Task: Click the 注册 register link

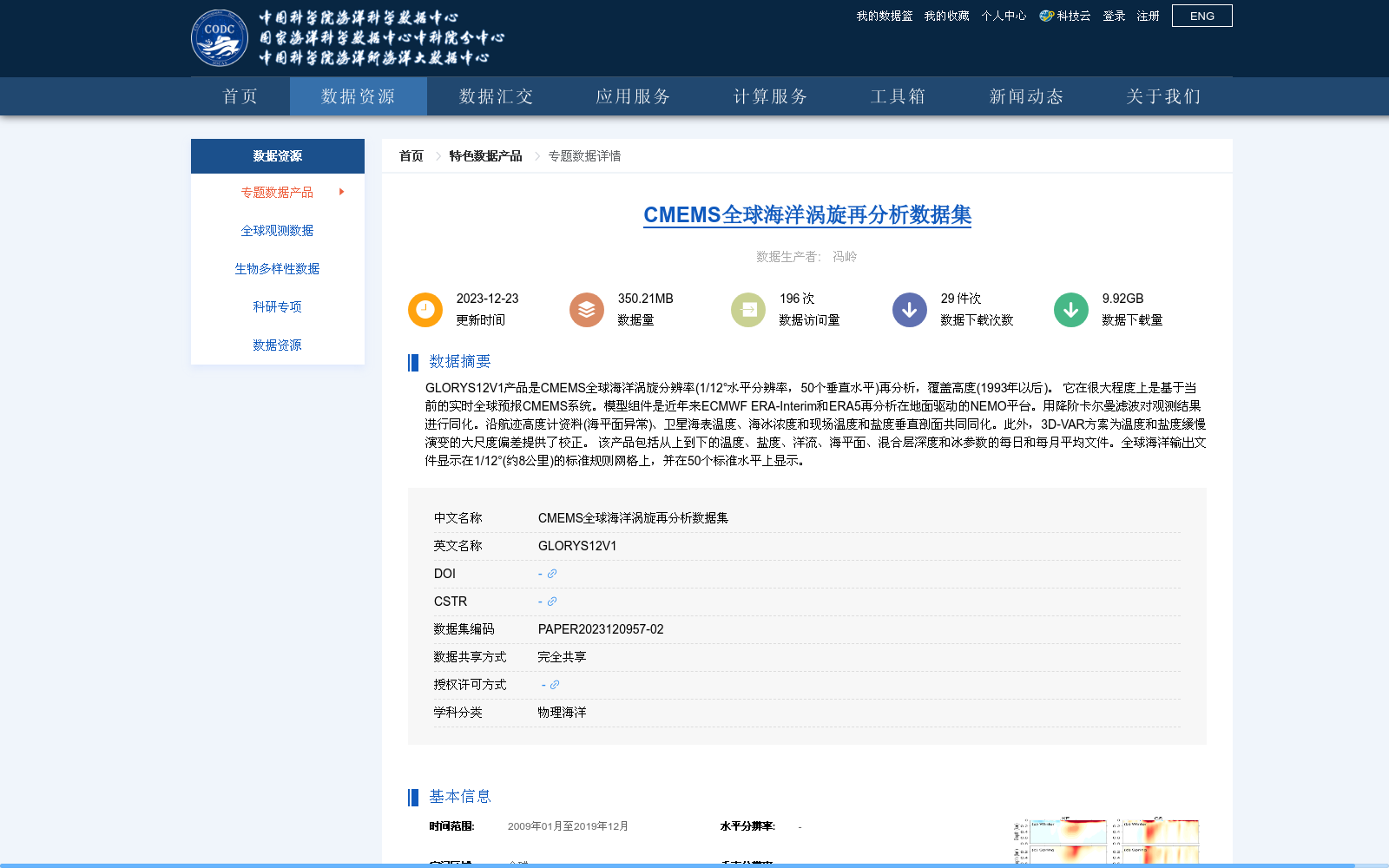Action: pyautogui.click(x=1149, y=16)
